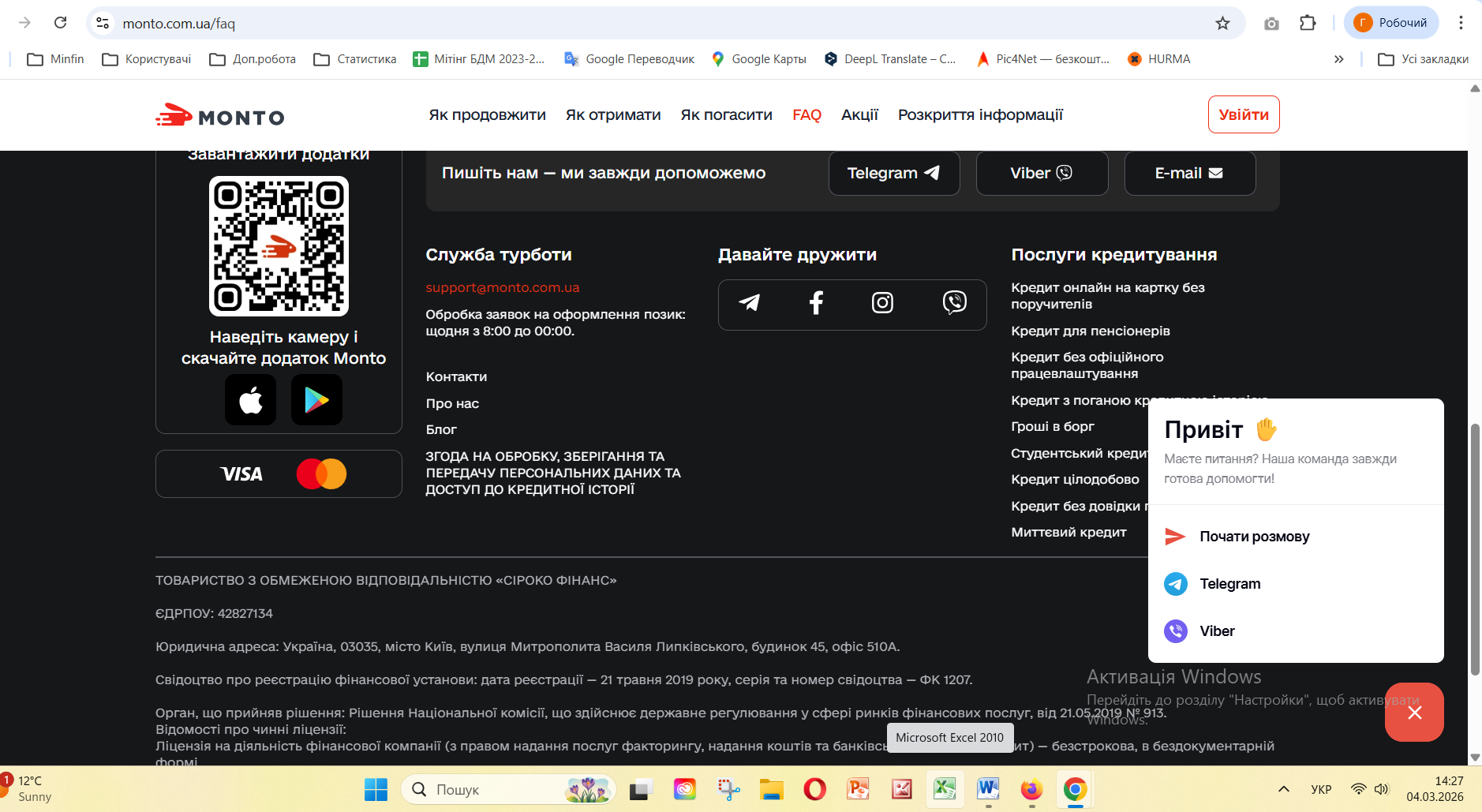Expand the hidden bookmarks overflow chevron
Screen dimensions: 1482x812
coord(1338,59)
